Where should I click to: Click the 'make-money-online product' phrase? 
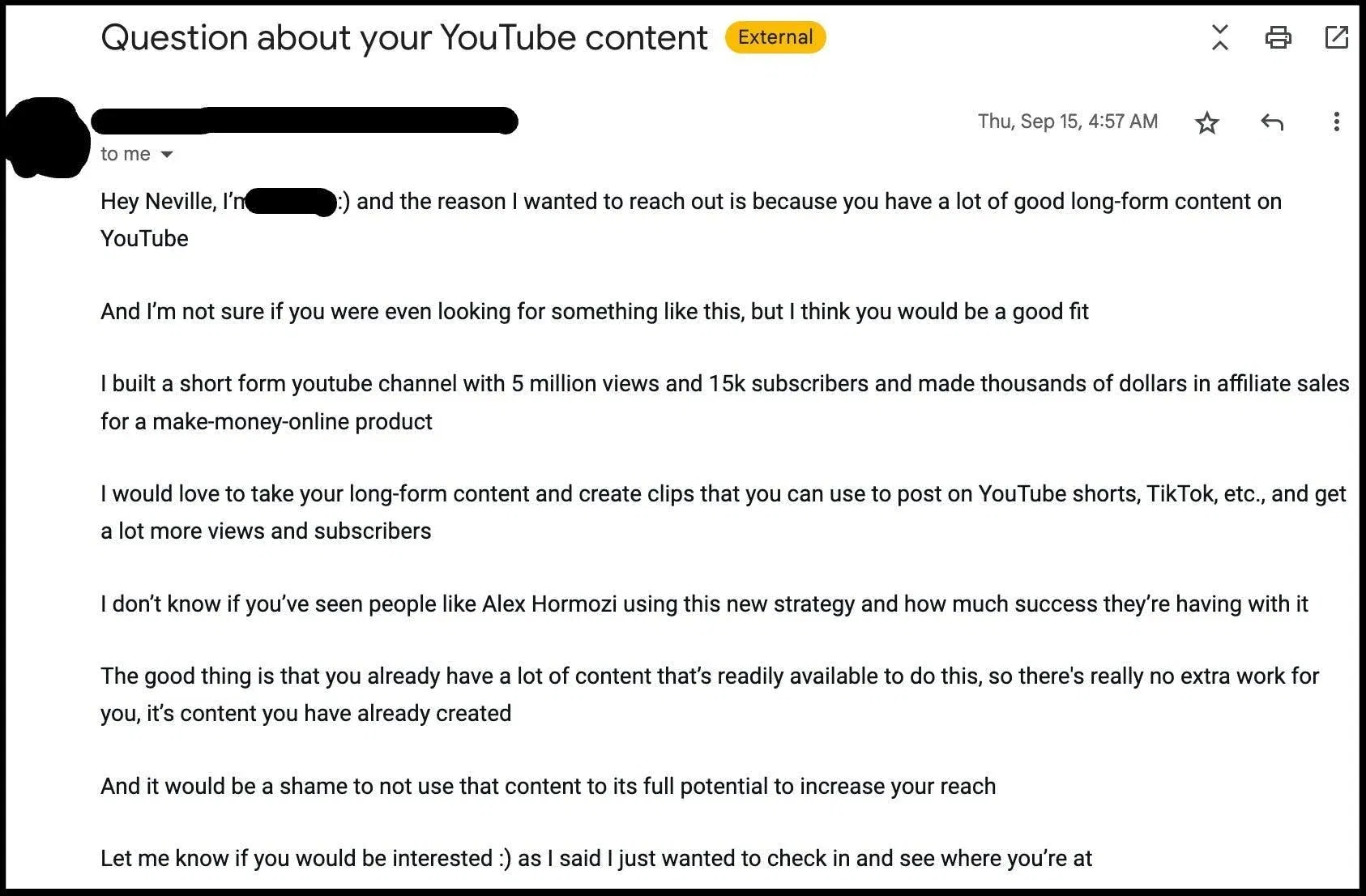tap(292, 421)
